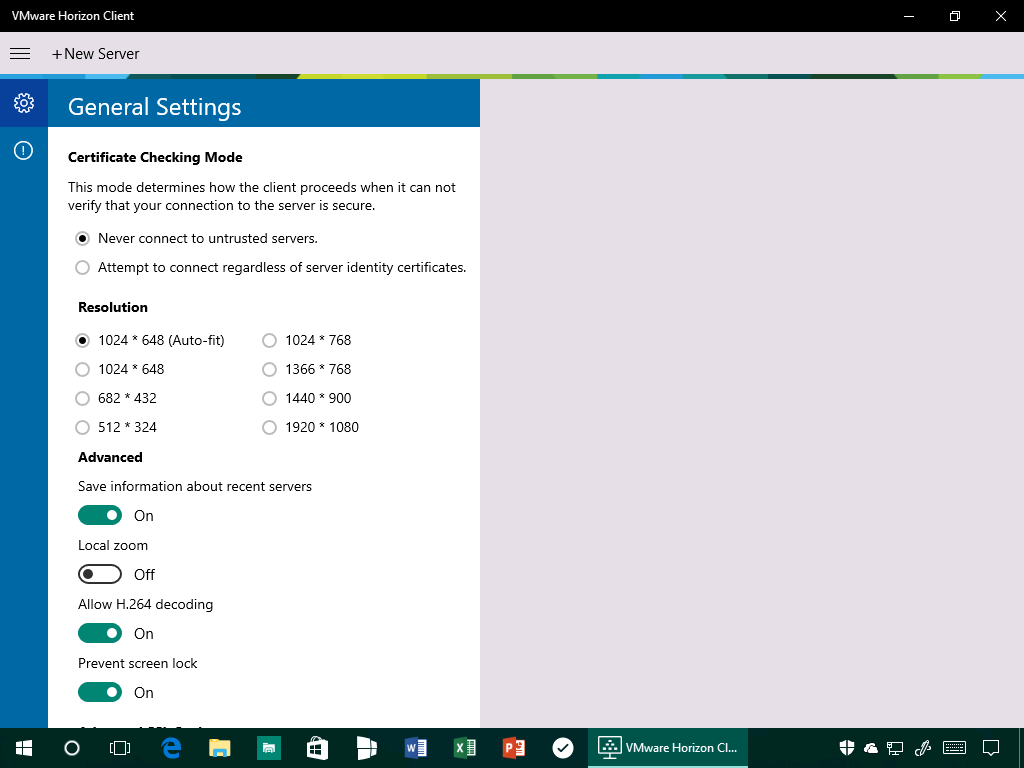Open the checkmark app on taskbar
This screenshot has height=768, width=1024.
click(x=562, y=748)
